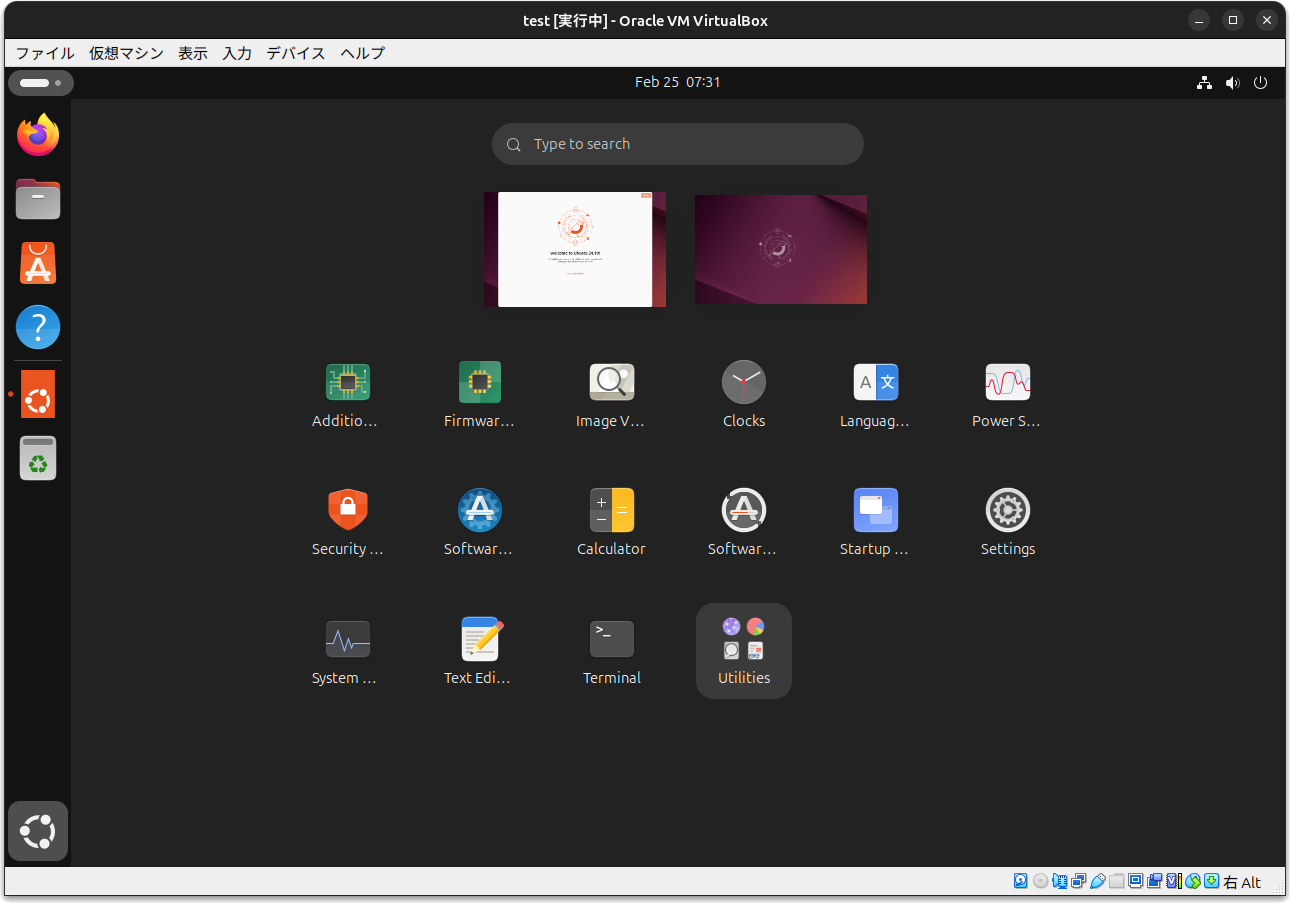Click the display monitor indicator in VirtualBox status bar
The height and width of the screenshot is (903, 1290).
[1136, 881]
